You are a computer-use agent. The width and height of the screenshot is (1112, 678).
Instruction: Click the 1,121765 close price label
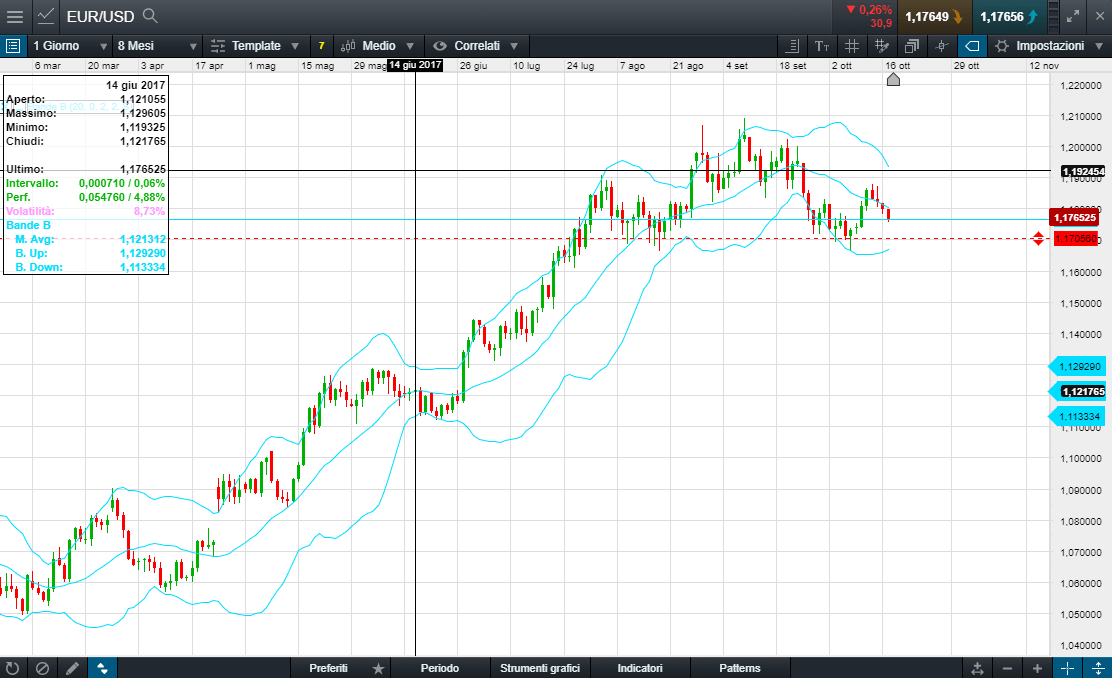[x=1083, y=391]
